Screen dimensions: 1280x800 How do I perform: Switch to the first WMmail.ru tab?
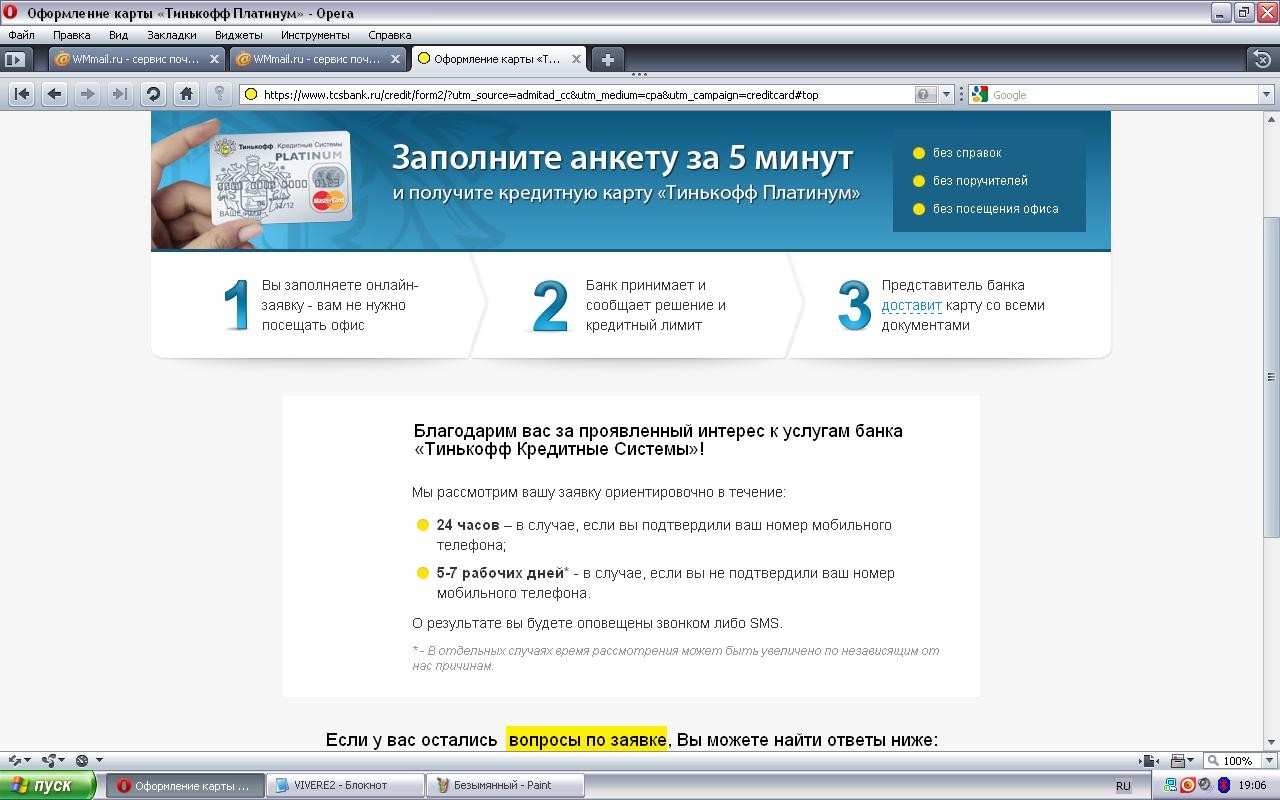click(x=136, y=59)
